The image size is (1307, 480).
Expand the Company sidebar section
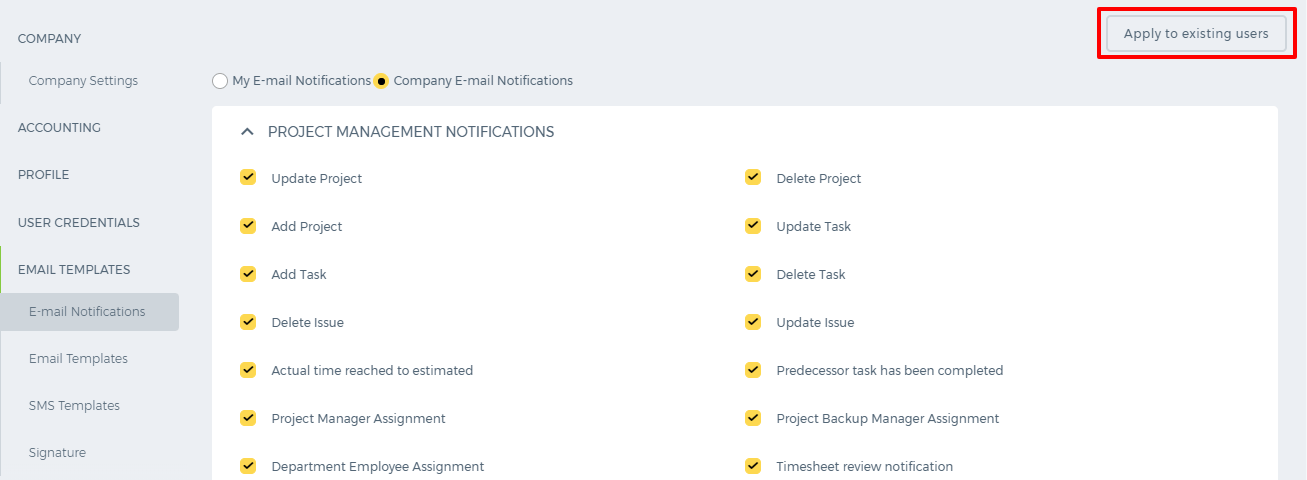coord(50,38)
